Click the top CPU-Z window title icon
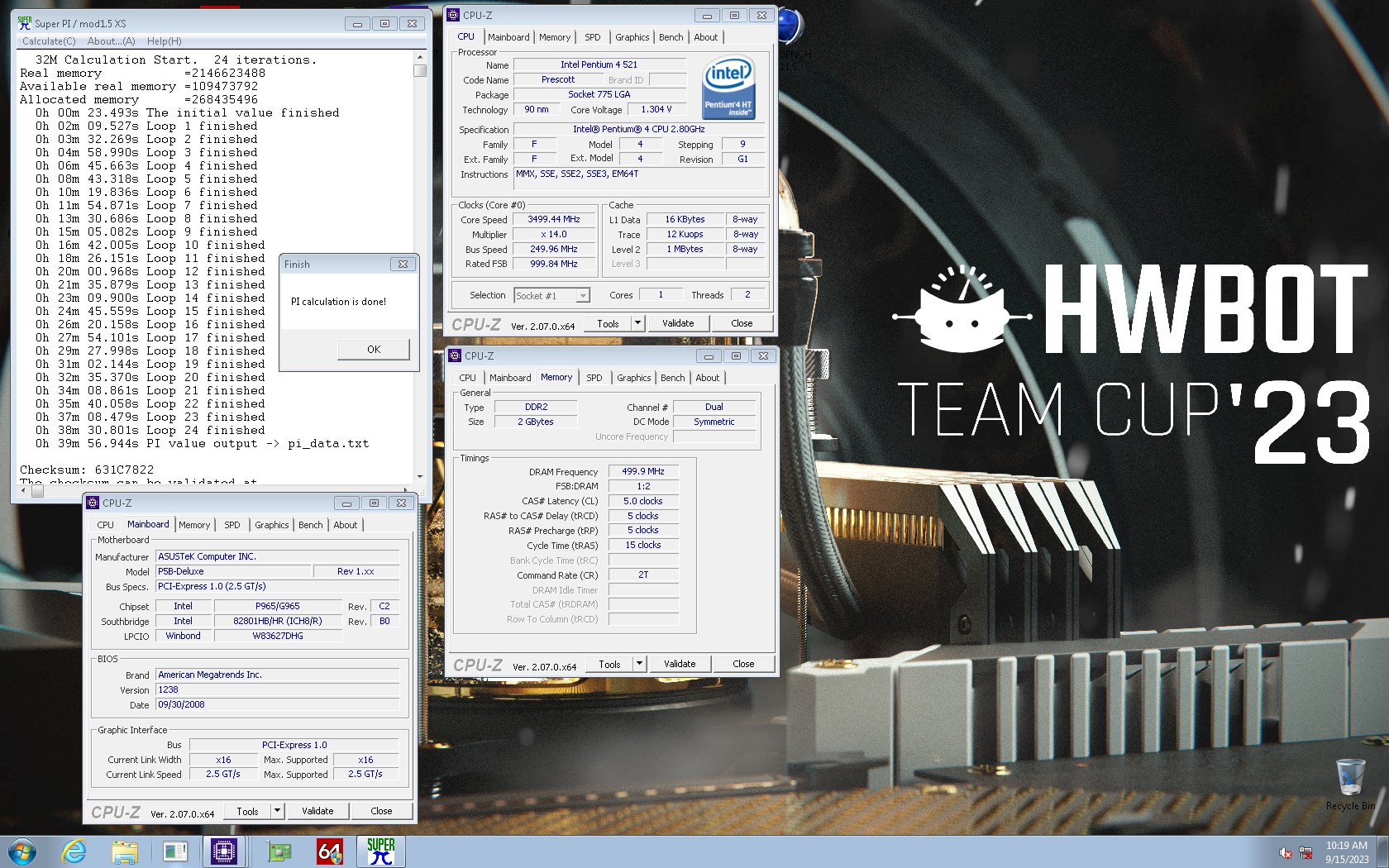This screenshot has height=868, width=1389. [453, 15]
